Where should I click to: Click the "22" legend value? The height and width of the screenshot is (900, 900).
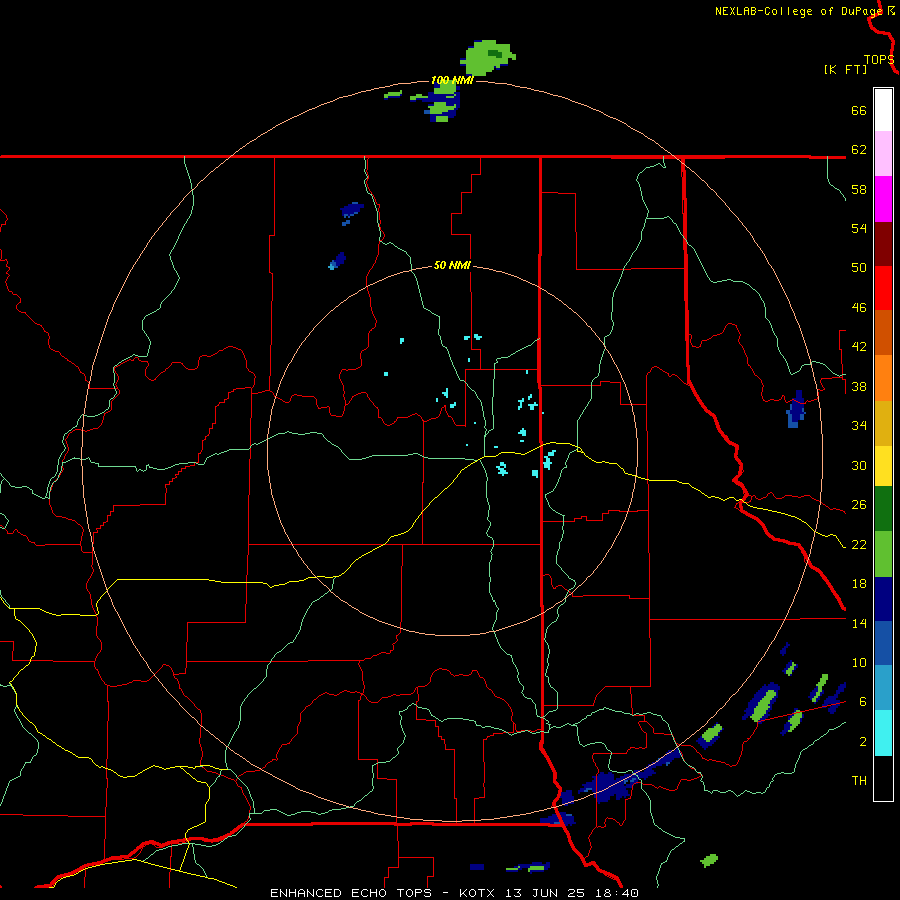pos(859,544)
